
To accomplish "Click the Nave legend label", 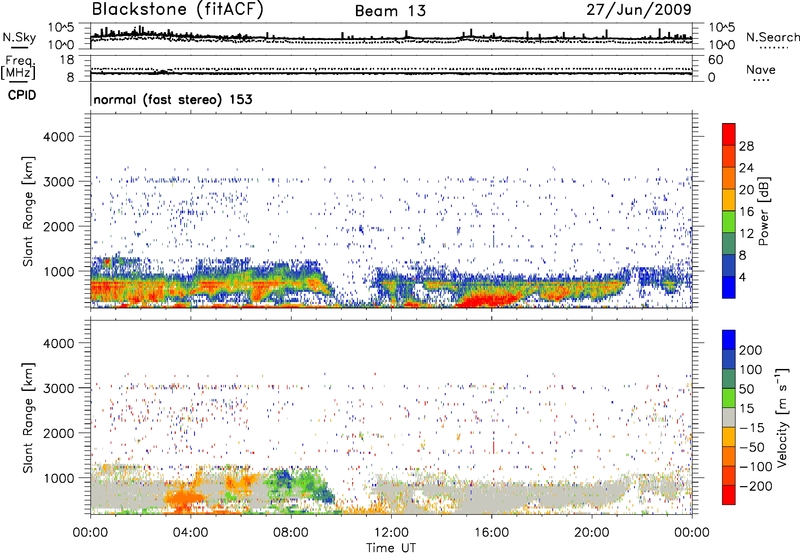I will (x=761, y=69).
